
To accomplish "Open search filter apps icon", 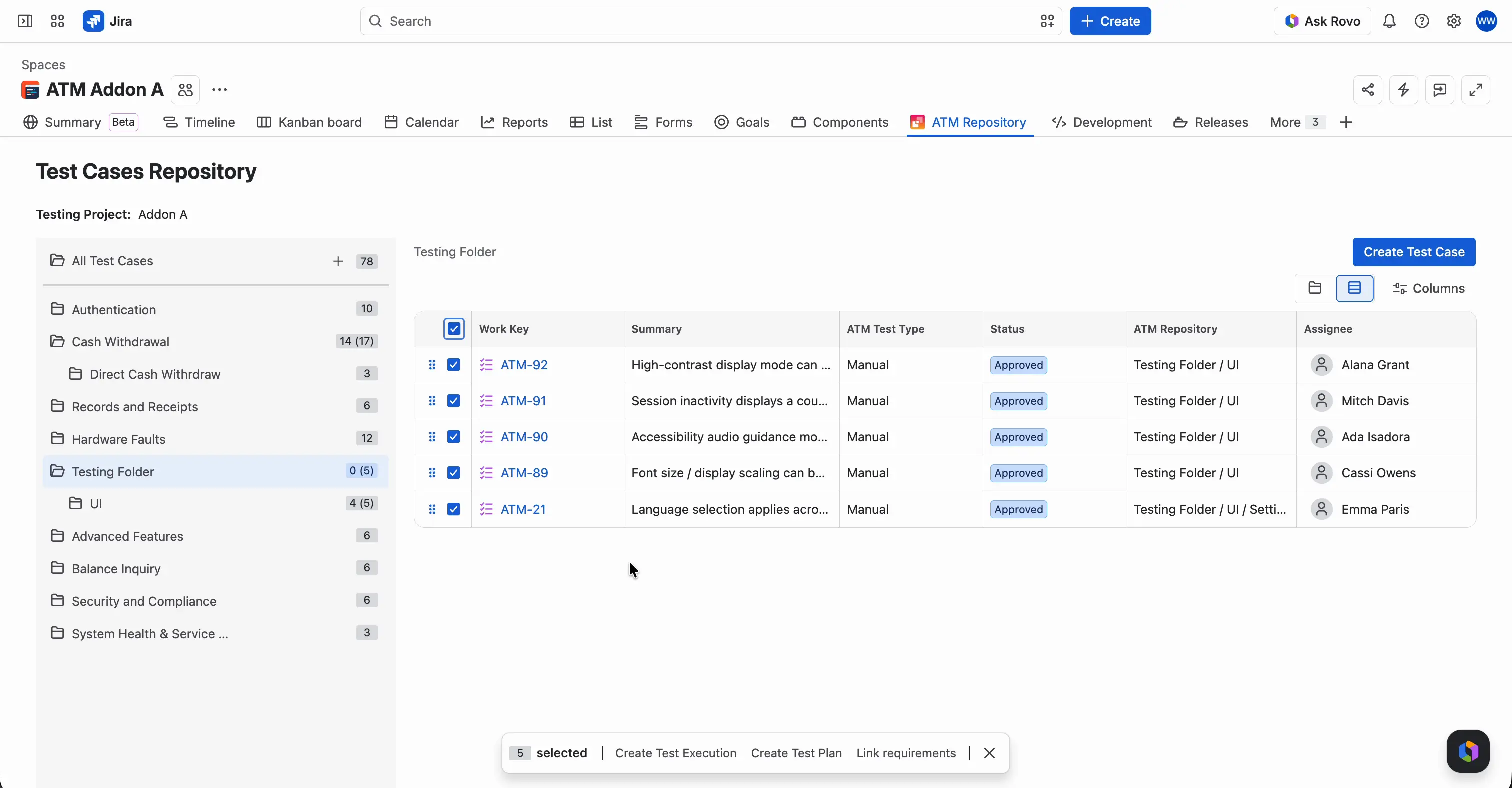I will point(1047,21).
